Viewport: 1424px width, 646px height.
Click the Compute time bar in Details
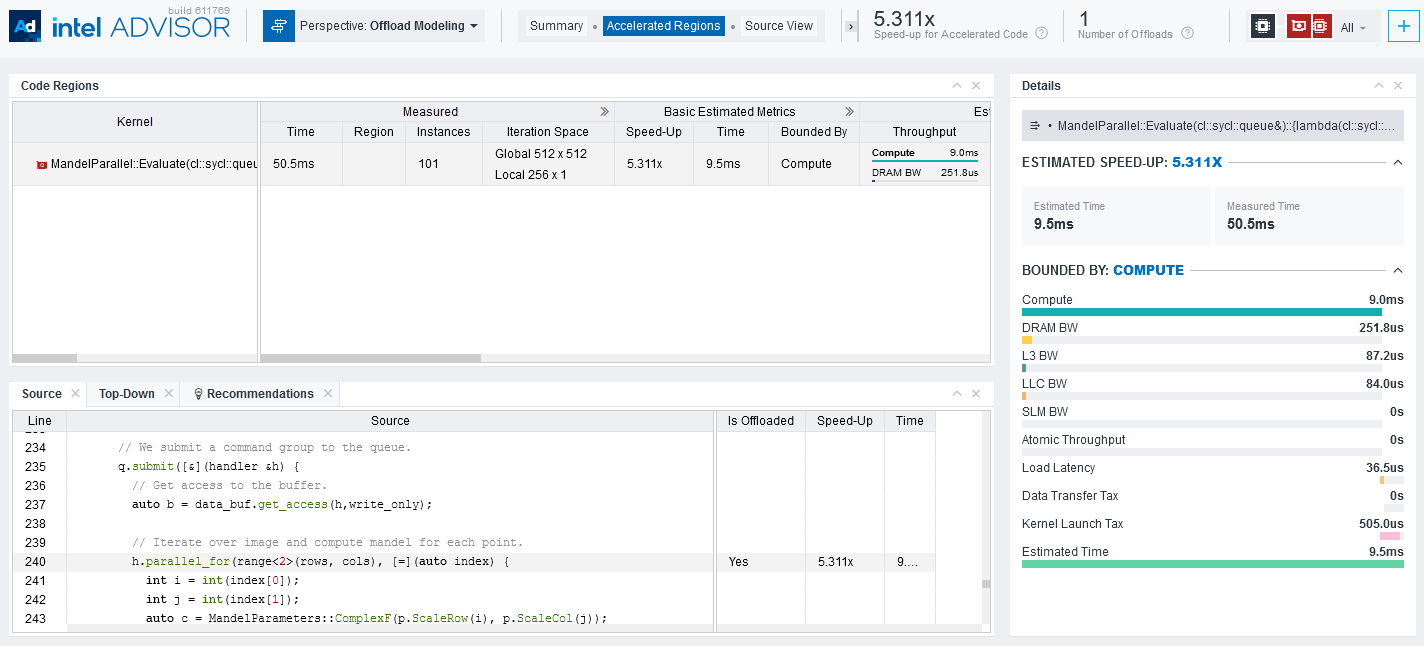tap(1201, 312)
